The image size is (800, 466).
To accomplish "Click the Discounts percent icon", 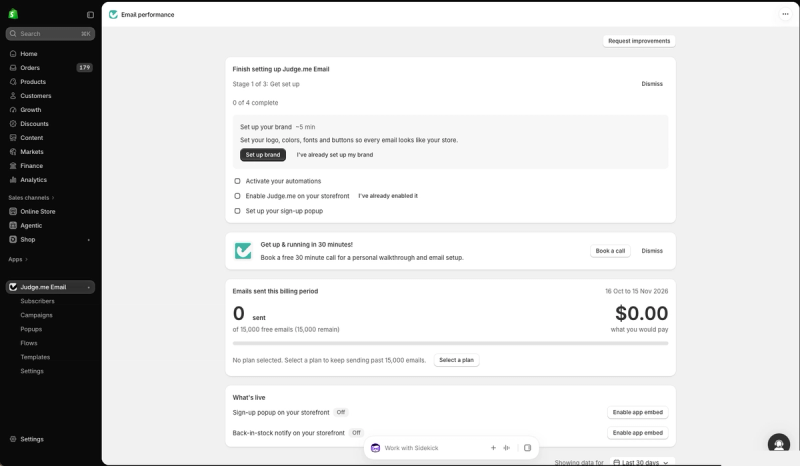I will point(13,124).
